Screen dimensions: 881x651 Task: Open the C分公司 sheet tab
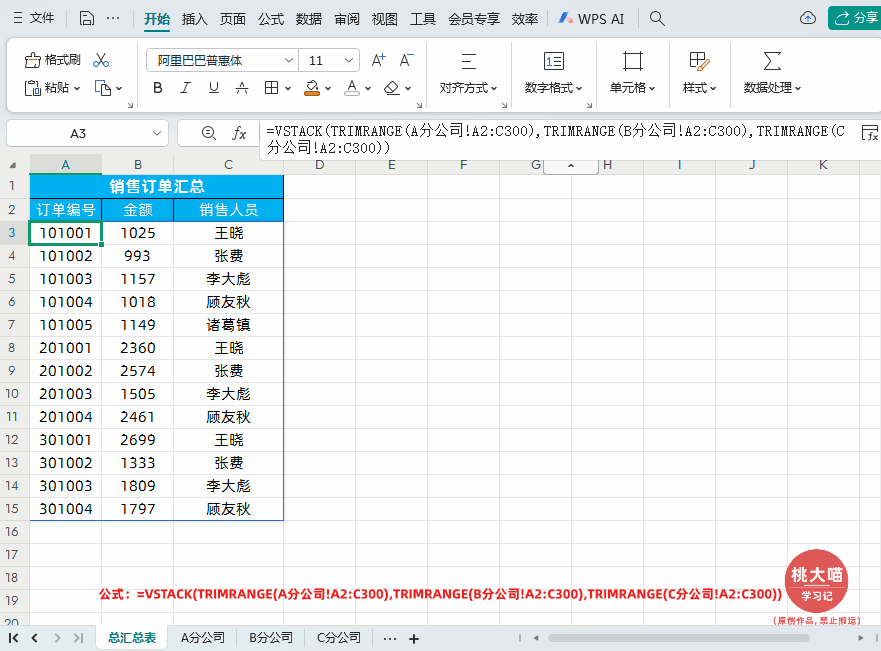click(x=339, y=638)
